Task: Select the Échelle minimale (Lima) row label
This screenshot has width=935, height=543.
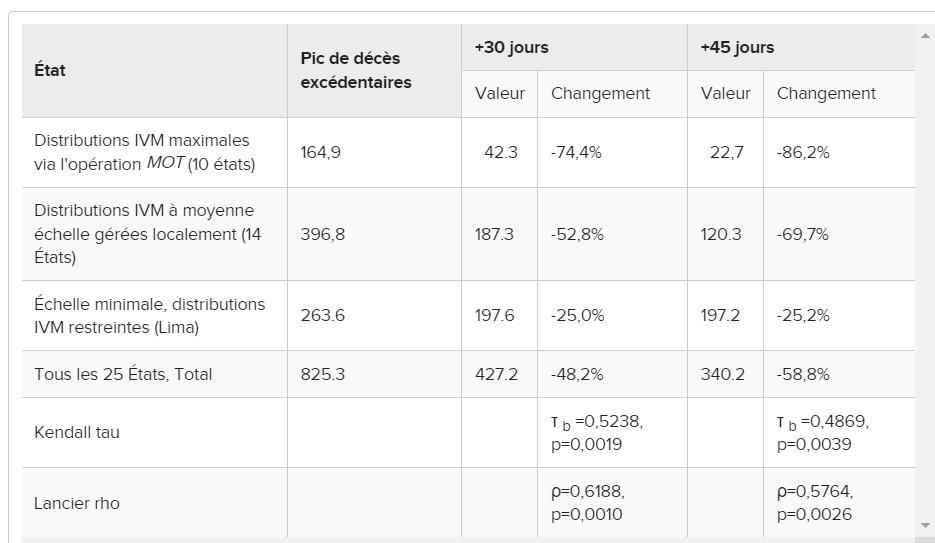Action: [x=150, y=315]
